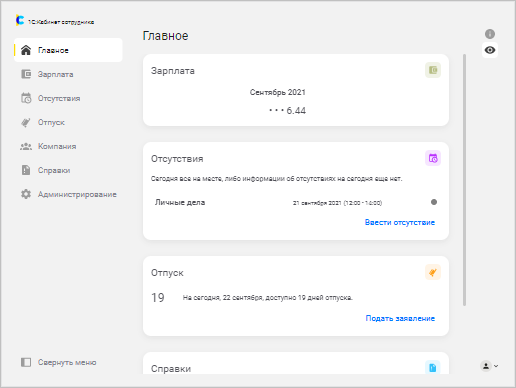Click the Отпуск card heading

(x=167, y=273)
